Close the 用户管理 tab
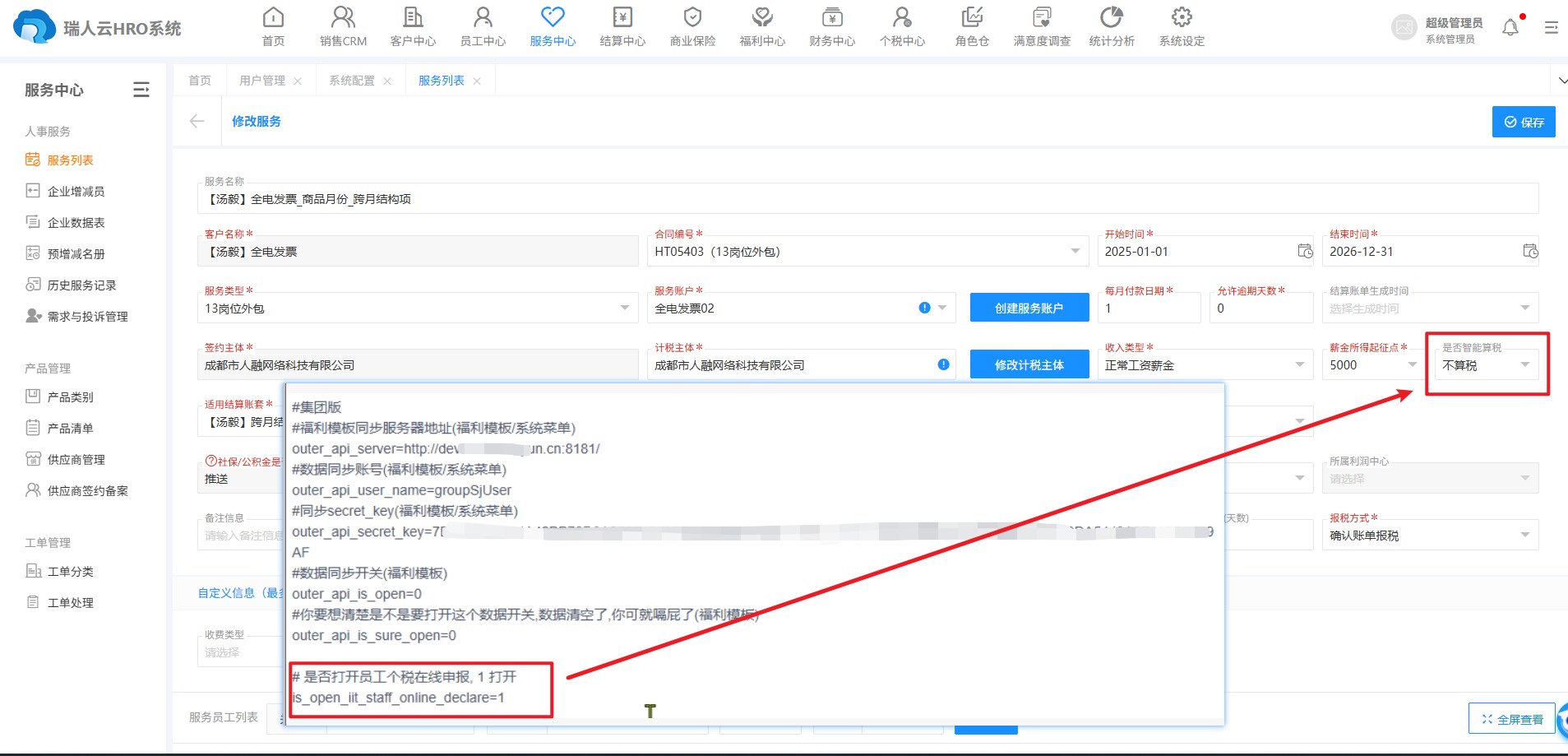This screenshot has width=1568, height=756. (298, 81)
